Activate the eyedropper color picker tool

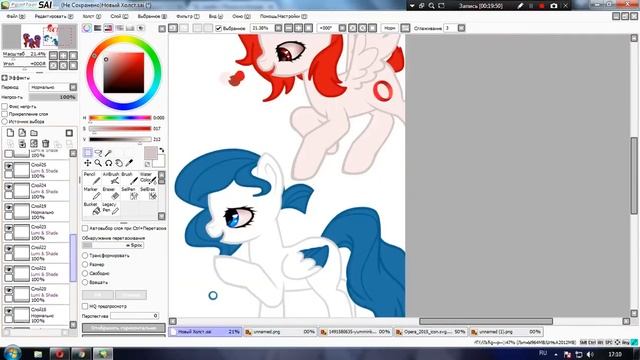129,163
